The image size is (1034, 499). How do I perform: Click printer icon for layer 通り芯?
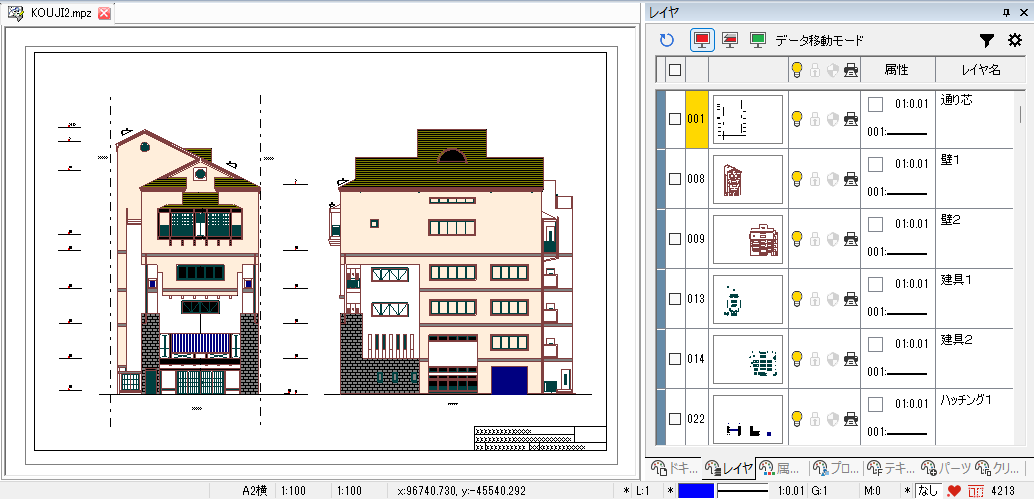coord(851,119)
